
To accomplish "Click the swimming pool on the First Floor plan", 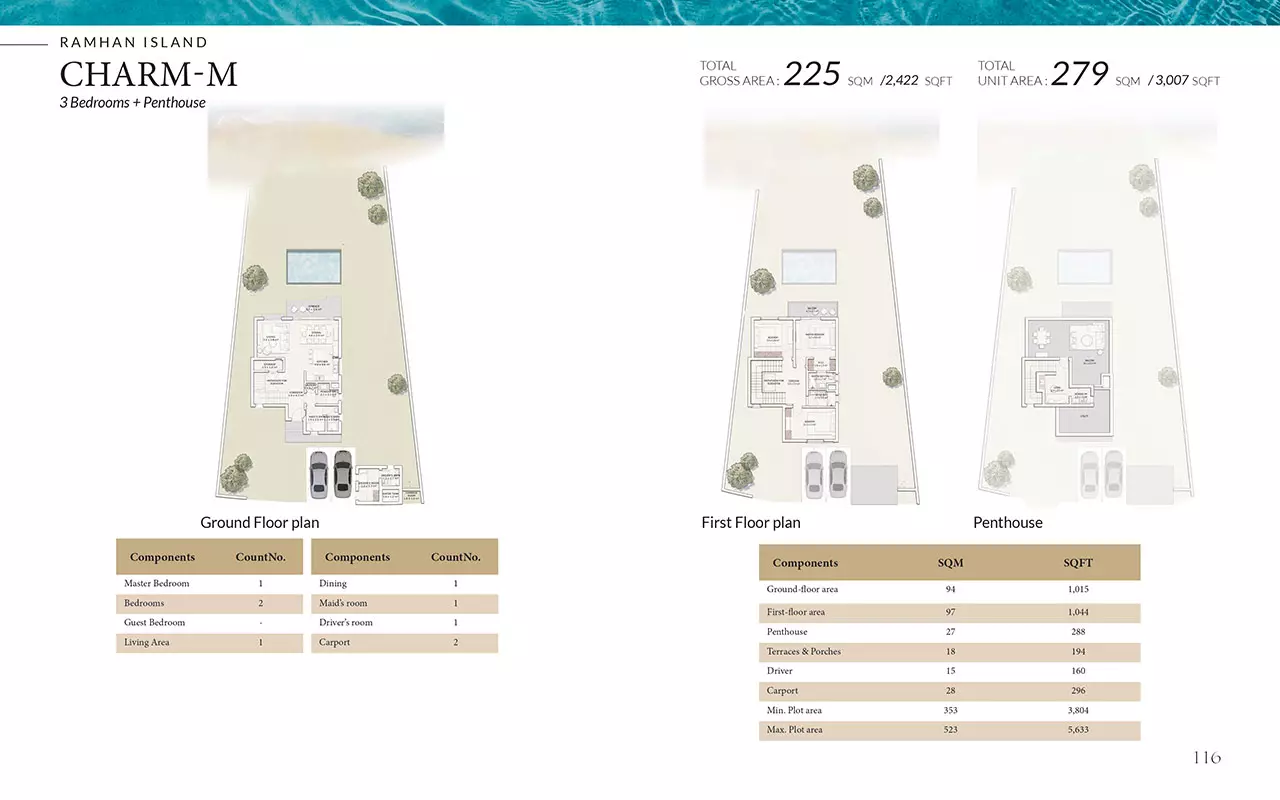I will (x=810, y=267).
